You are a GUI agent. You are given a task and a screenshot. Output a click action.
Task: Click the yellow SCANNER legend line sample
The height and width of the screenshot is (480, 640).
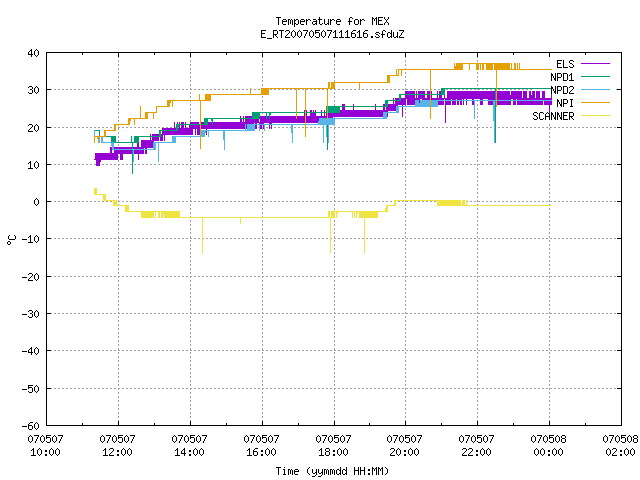[595, 116]
